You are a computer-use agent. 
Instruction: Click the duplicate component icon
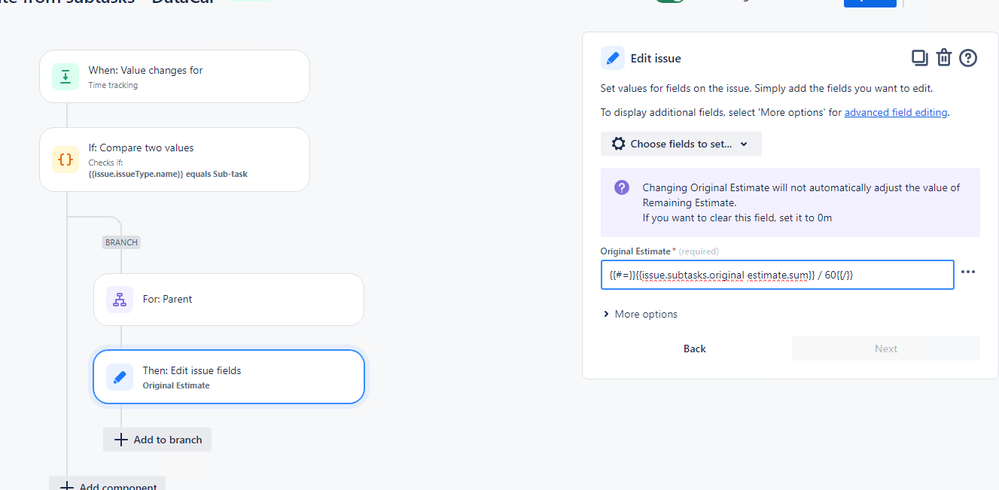[x=919, y=58]
